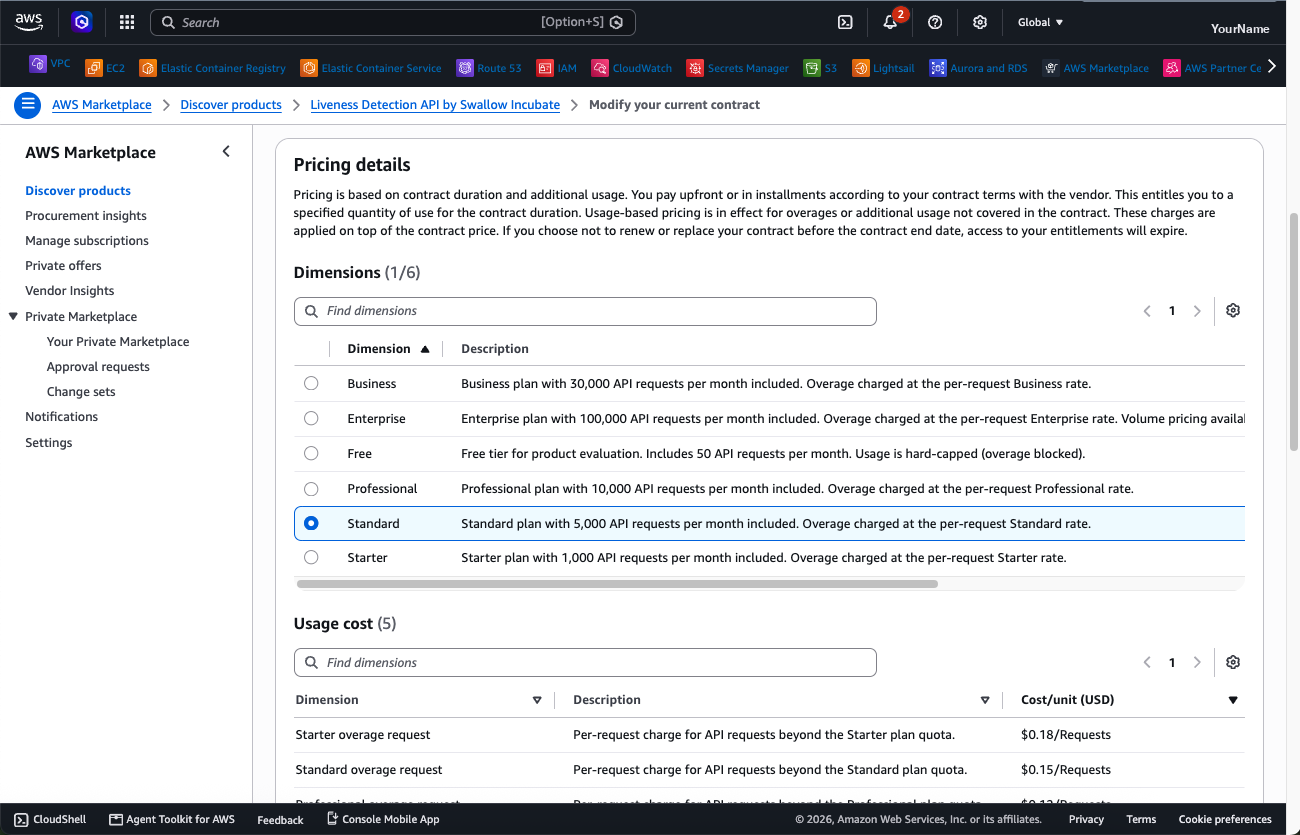1300x835 pixels.
Task: Click the Dimensions table horizontal scrollbar
Action: click(x=617, y=584)
